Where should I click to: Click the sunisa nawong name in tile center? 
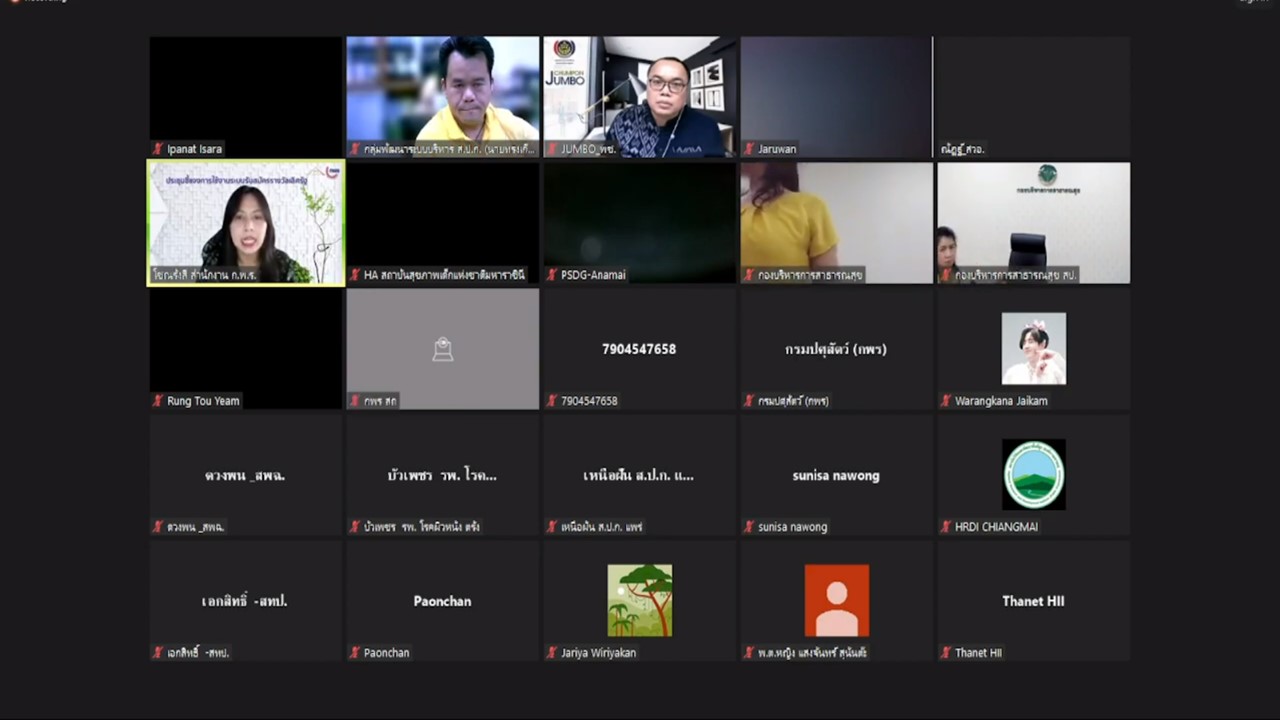pos(836,475)
